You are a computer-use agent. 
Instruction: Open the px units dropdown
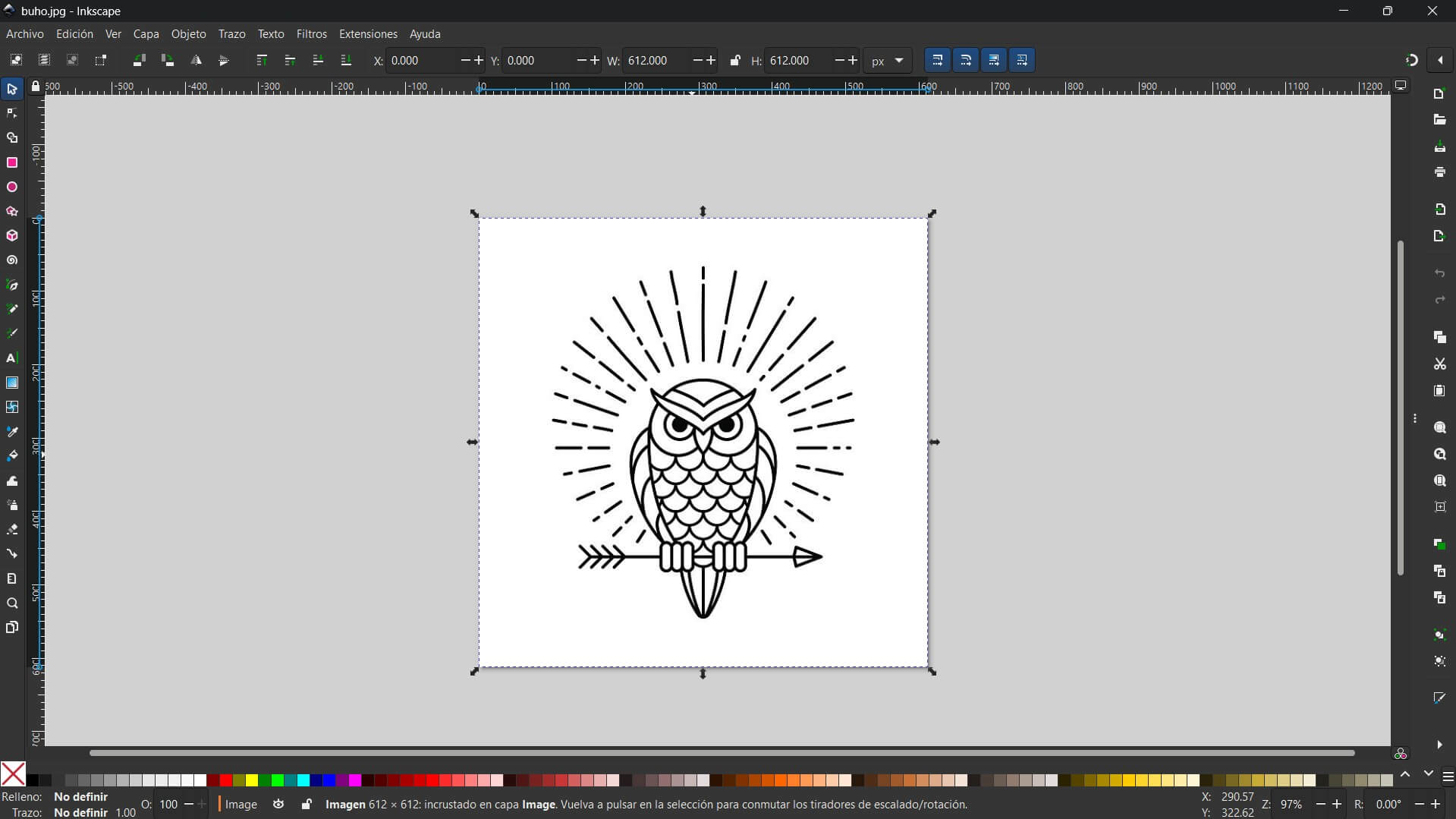tap(887, 61)
